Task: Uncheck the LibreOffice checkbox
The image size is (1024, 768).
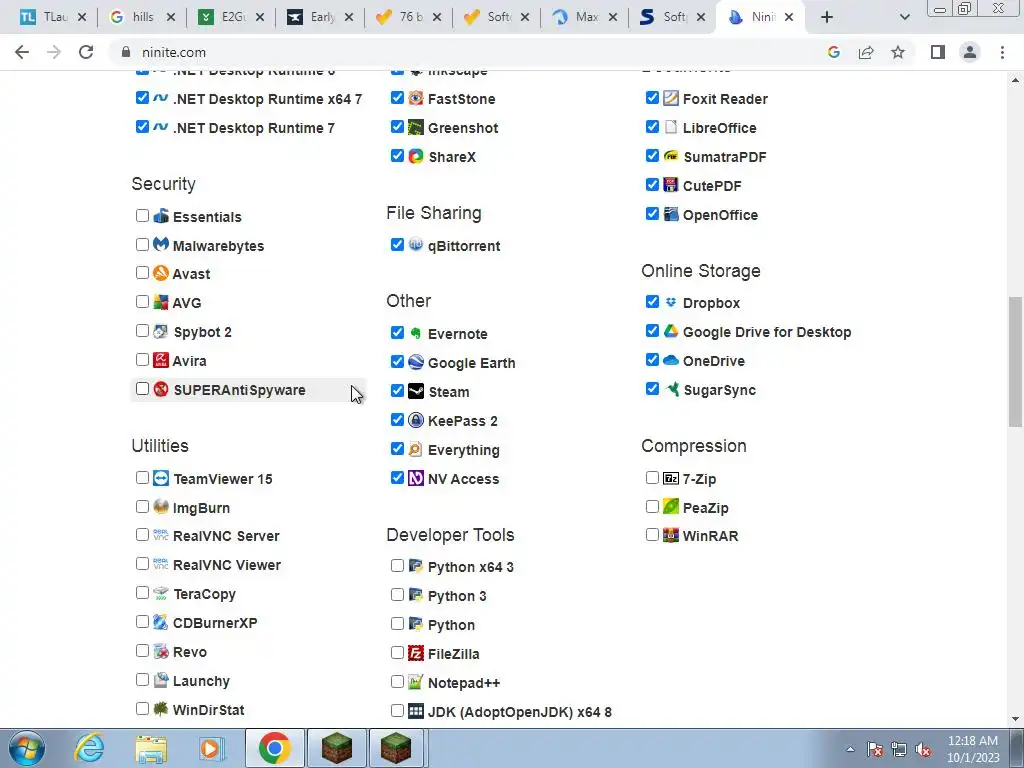Action: point(652,127)
